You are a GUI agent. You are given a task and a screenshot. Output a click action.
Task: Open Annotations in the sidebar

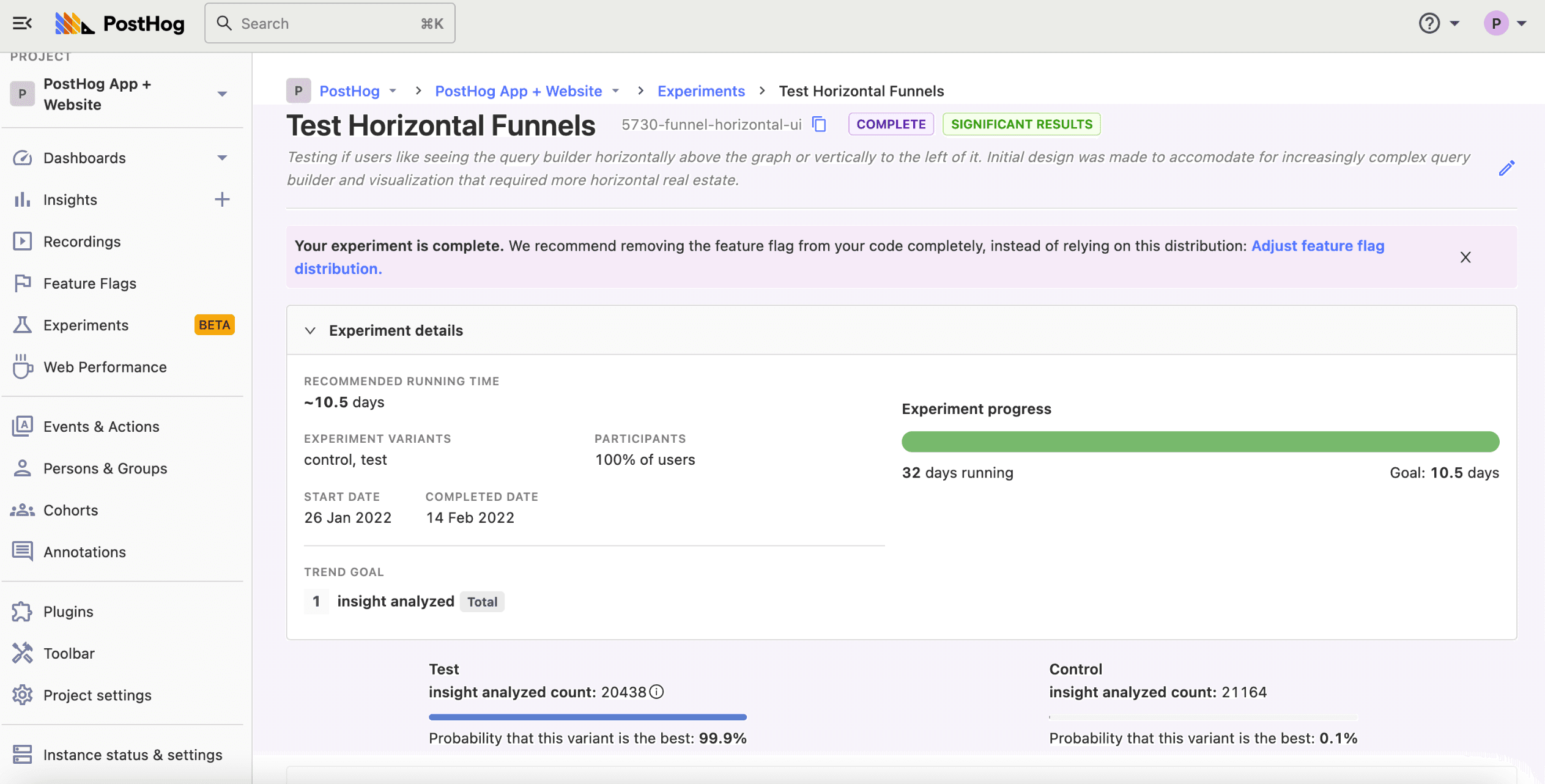pyautogui.click(x=84, y=552)
